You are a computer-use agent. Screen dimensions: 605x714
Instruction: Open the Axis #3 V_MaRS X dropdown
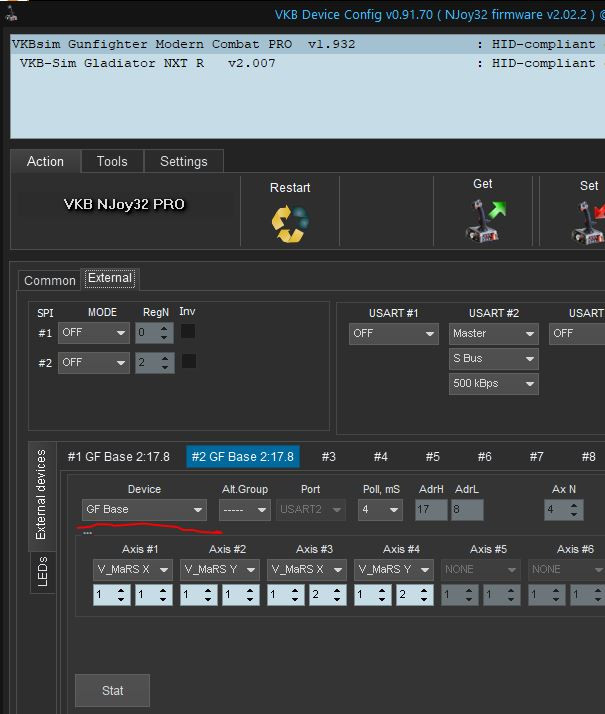(x=307, y=570)
